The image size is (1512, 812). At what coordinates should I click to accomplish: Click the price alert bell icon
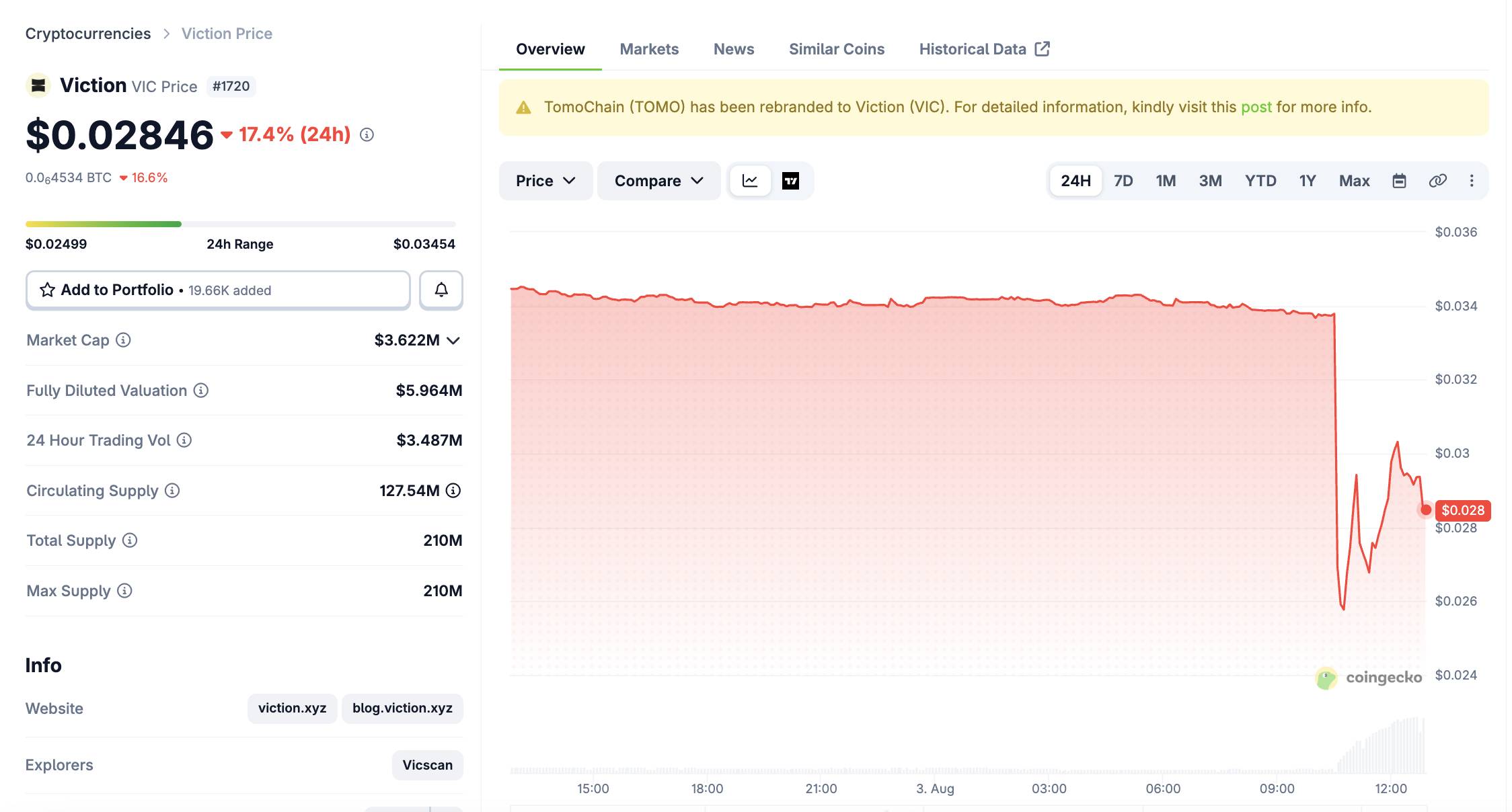(441, 290)
